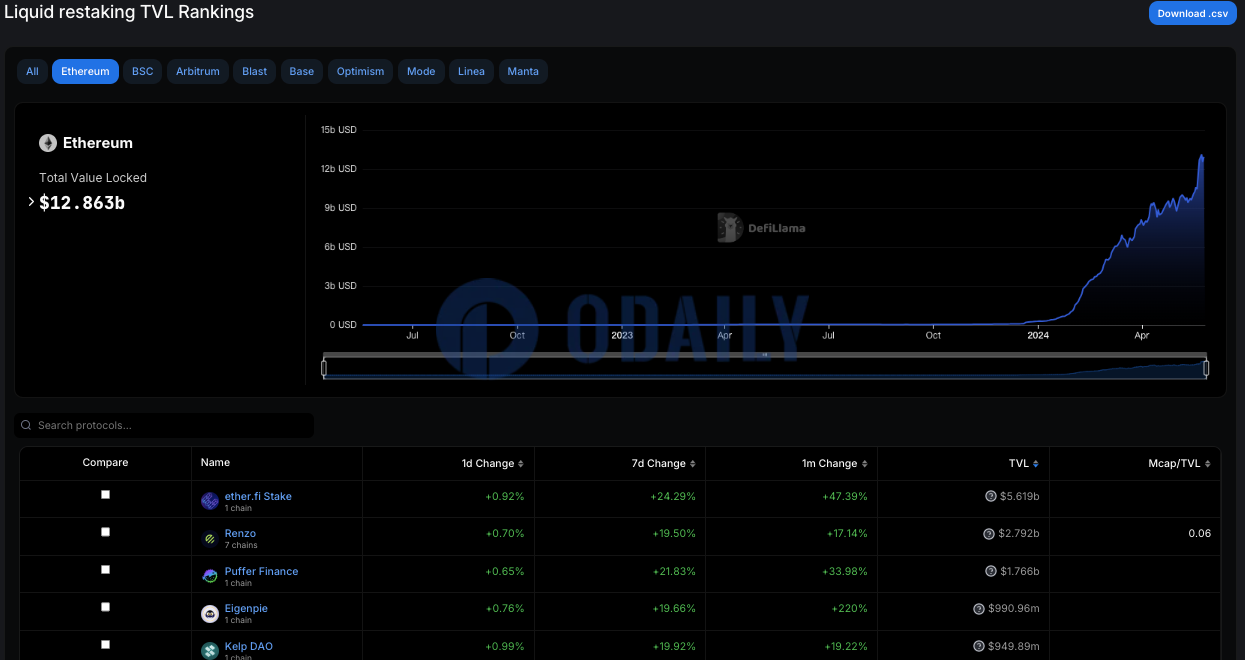The width and height of the screenshot is (1245, 660).
Task: Switch to the All chains tab
Action: (32, 72)
